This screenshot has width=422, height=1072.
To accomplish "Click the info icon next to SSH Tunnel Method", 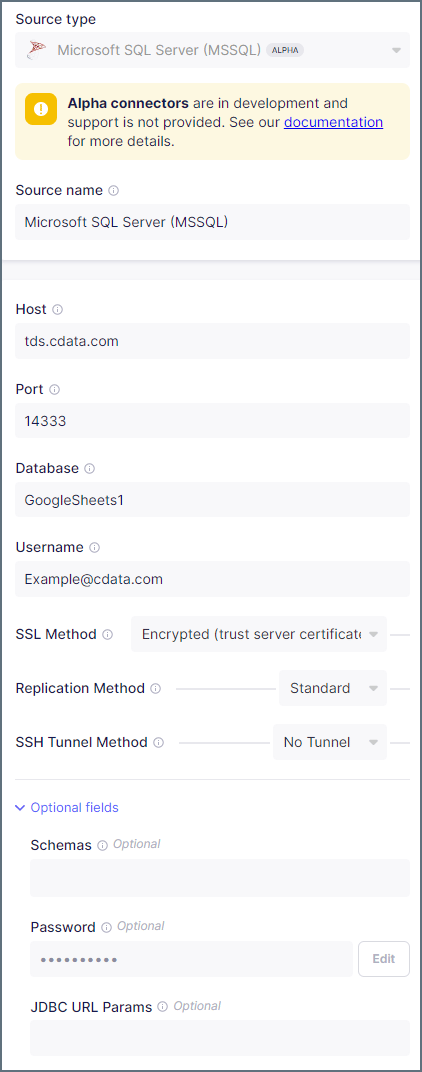I will pos(159,742).
